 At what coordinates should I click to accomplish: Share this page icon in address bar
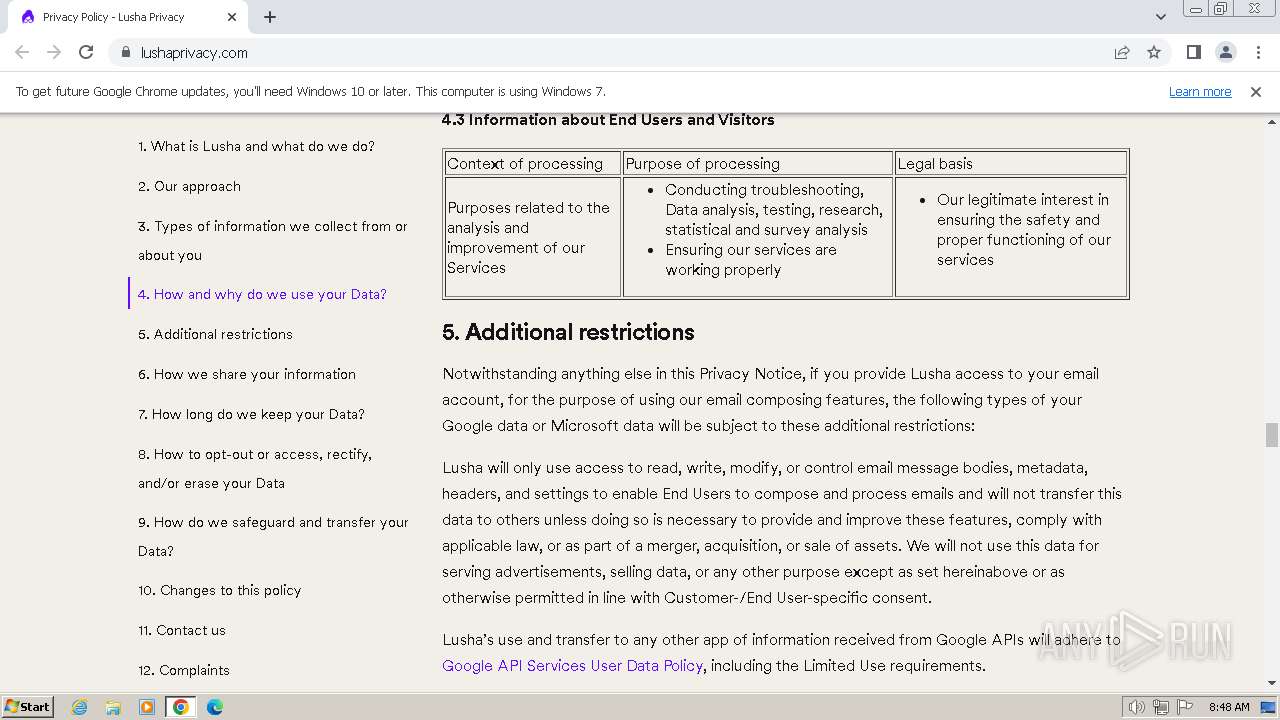point(1122,53)
